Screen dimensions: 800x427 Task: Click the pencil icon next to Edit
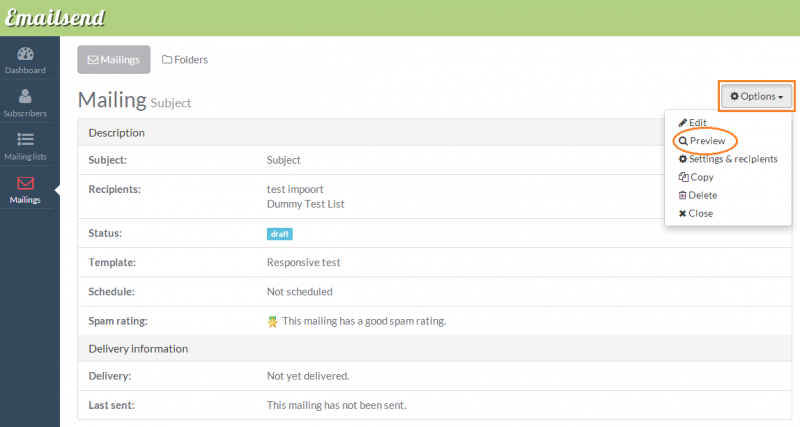[683, 122]
